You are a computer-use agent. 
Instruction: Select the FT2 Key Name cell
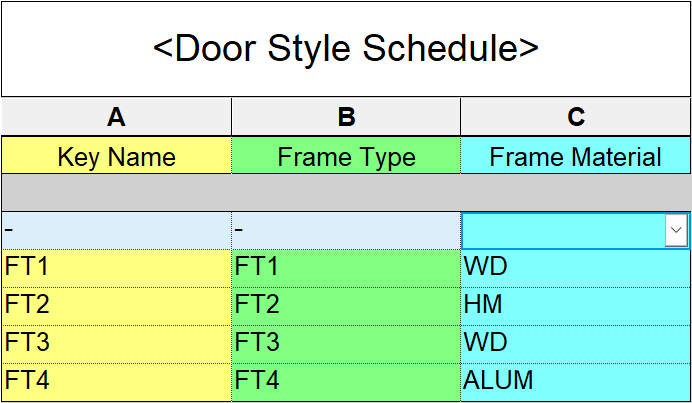point(116,304)
